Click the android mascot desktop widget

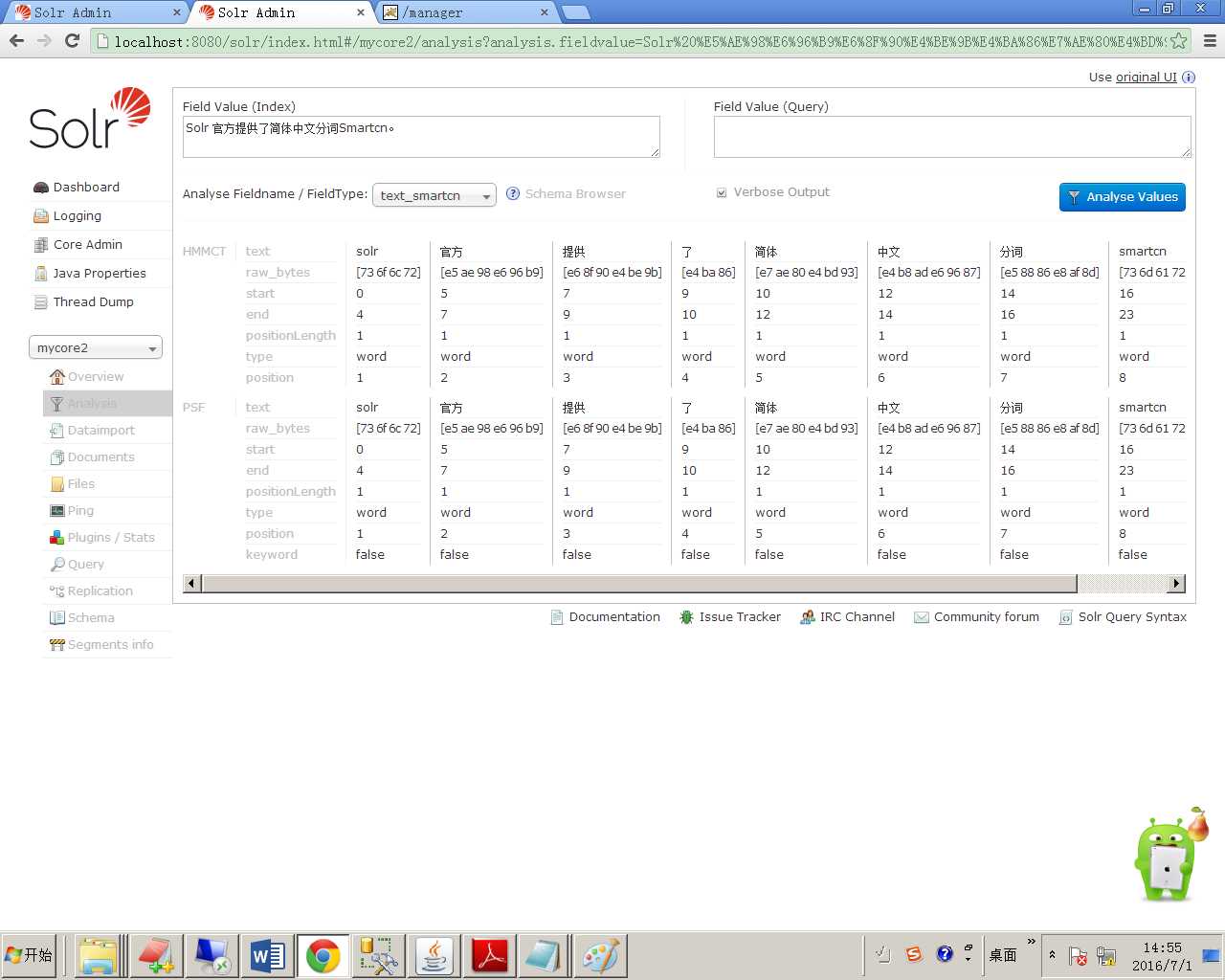1170,856
